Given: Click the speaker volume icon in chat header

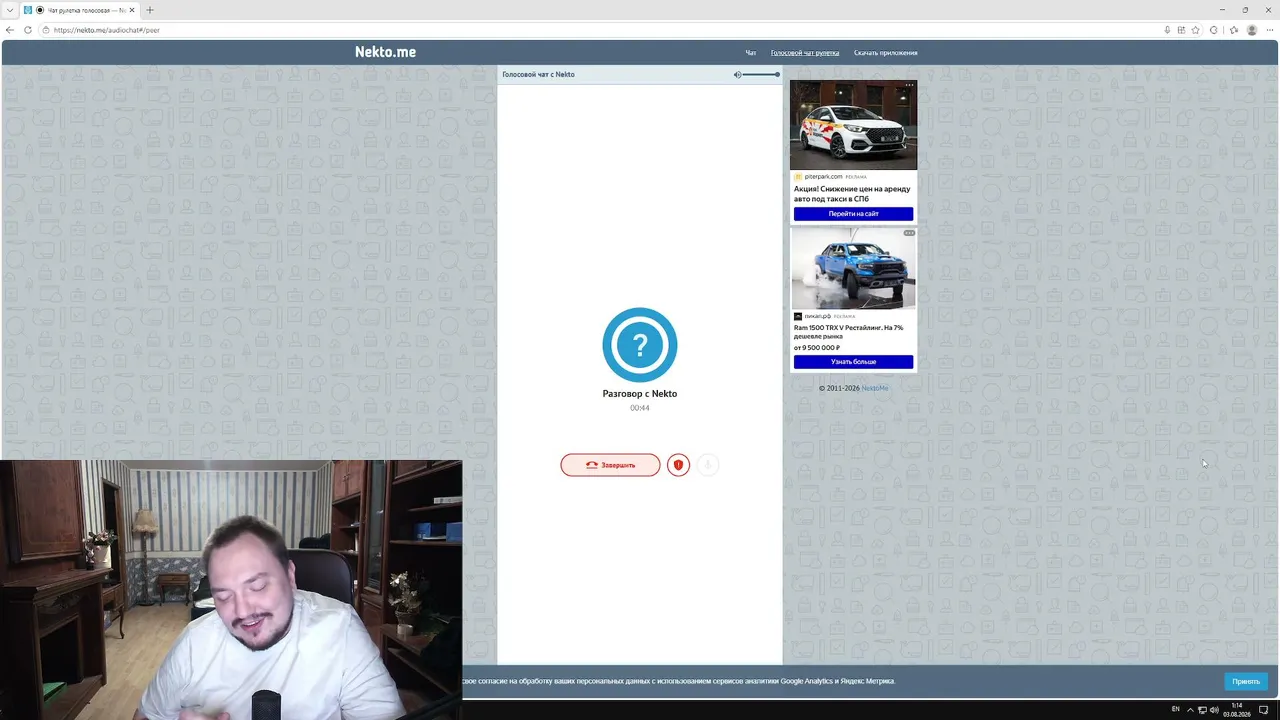Looking at the screenshot, I should (x=737, y=75).
